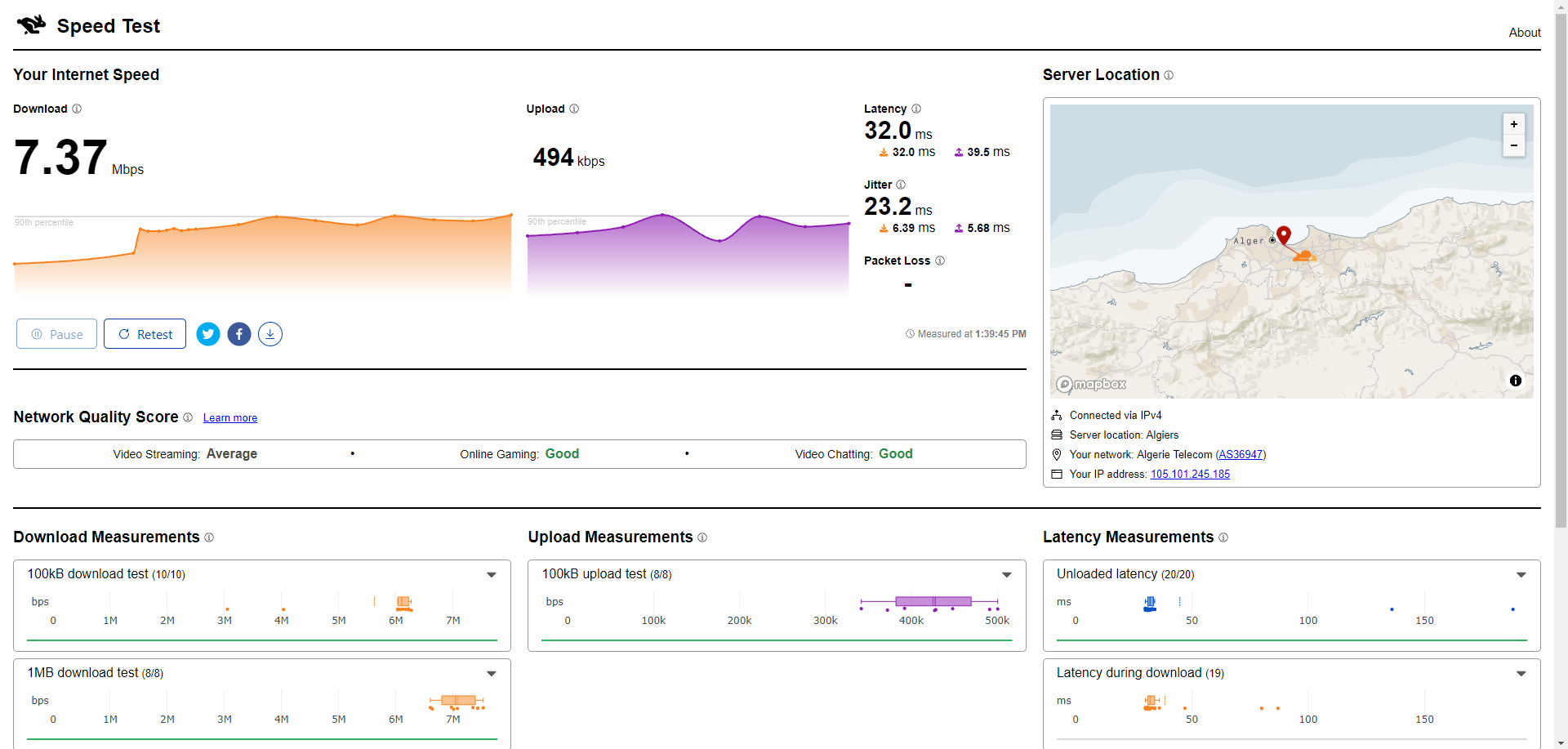Click the Packet Loss info icon
The height and width of the screenshot is (749, 1568).
click(940, 261)
